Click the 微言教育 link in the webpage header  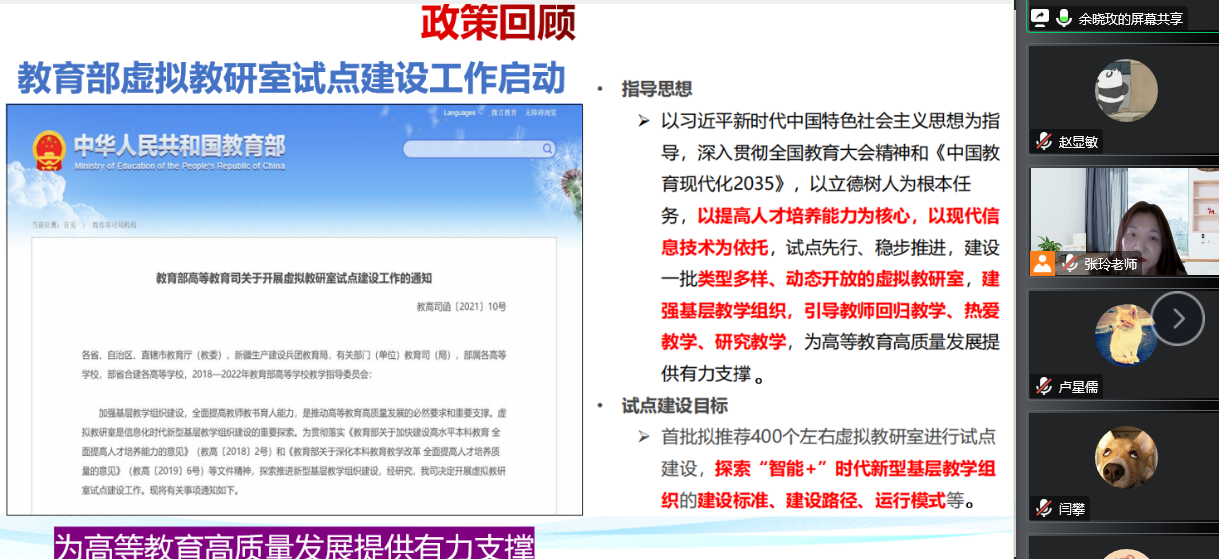(503, 112)
